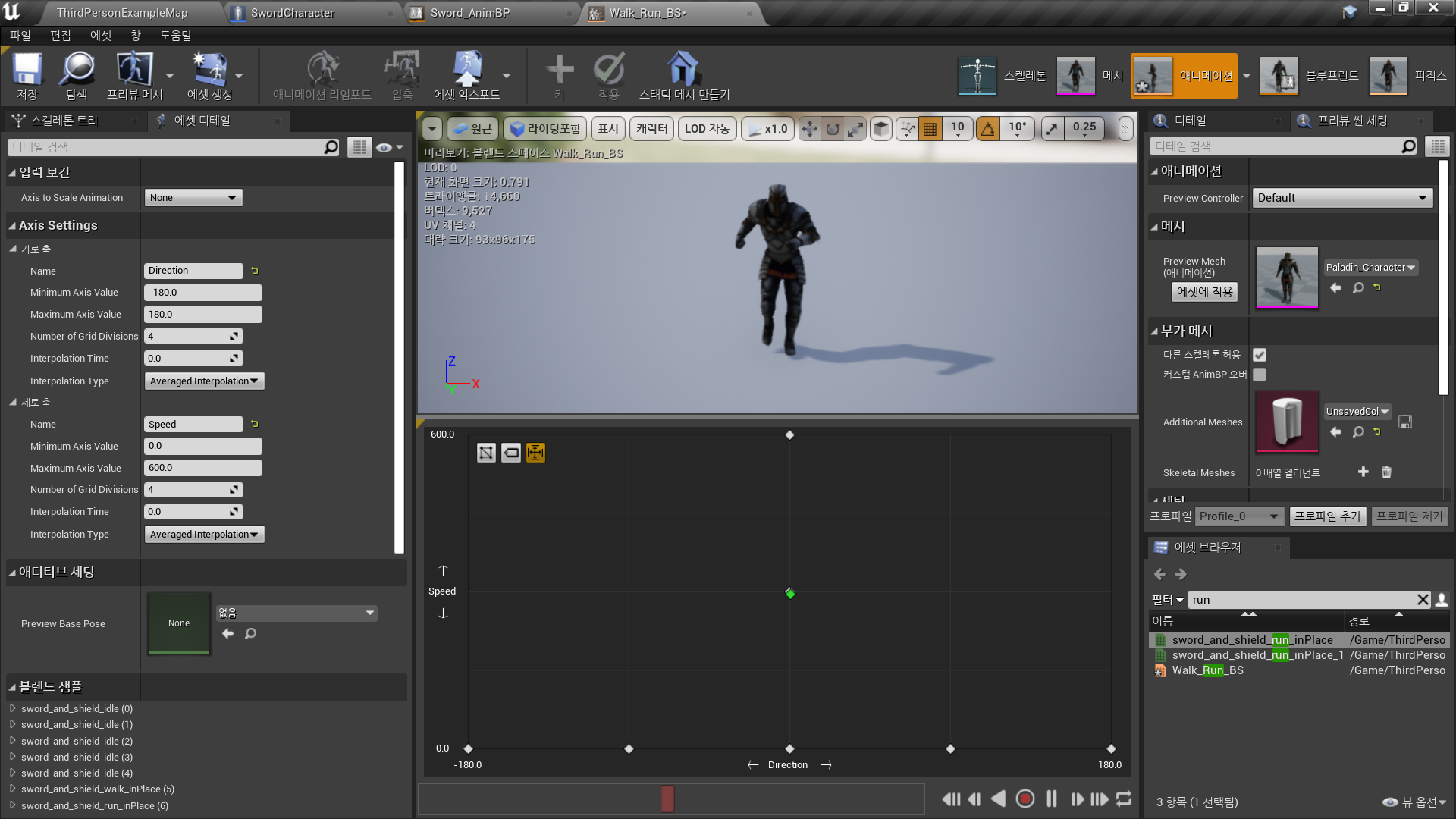Open the 블루프린트 mode via its icon
The image size is (1456, 819).
1279,75
